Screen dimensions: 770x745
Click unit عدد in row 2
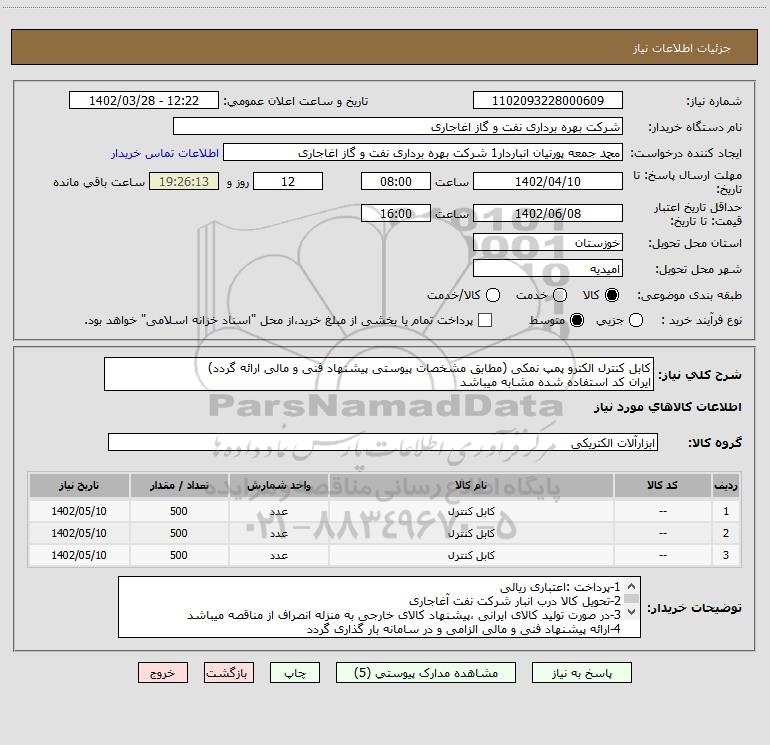[278, 534]
